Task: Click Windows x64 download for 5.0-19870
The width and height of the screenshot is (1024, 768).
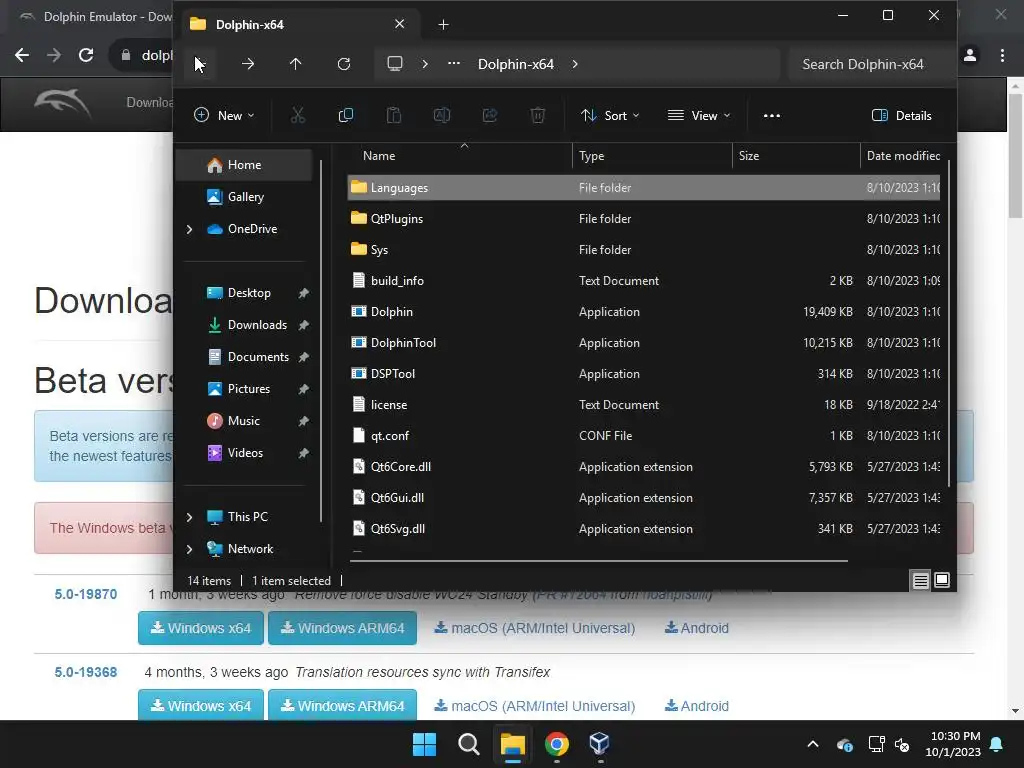Action: (x=200, y=628)
